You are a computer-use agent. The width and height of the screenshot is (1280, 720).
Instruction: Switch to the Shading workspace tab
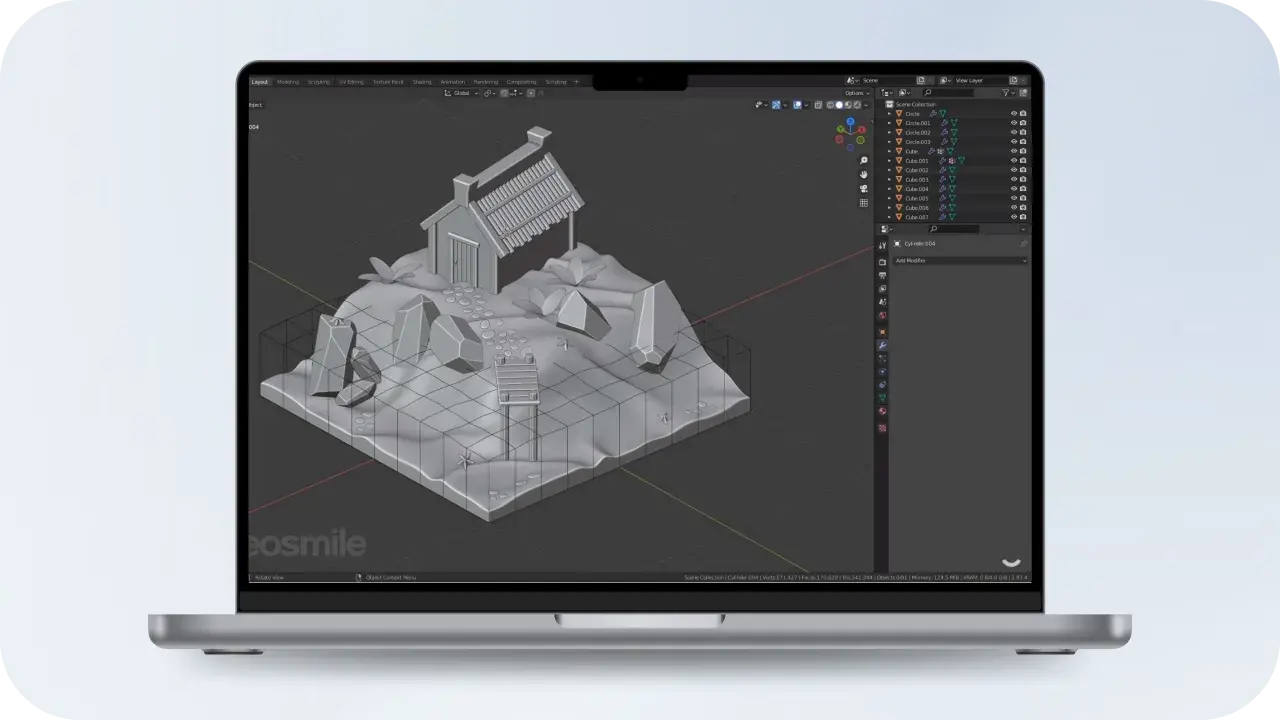click(422, 82)
